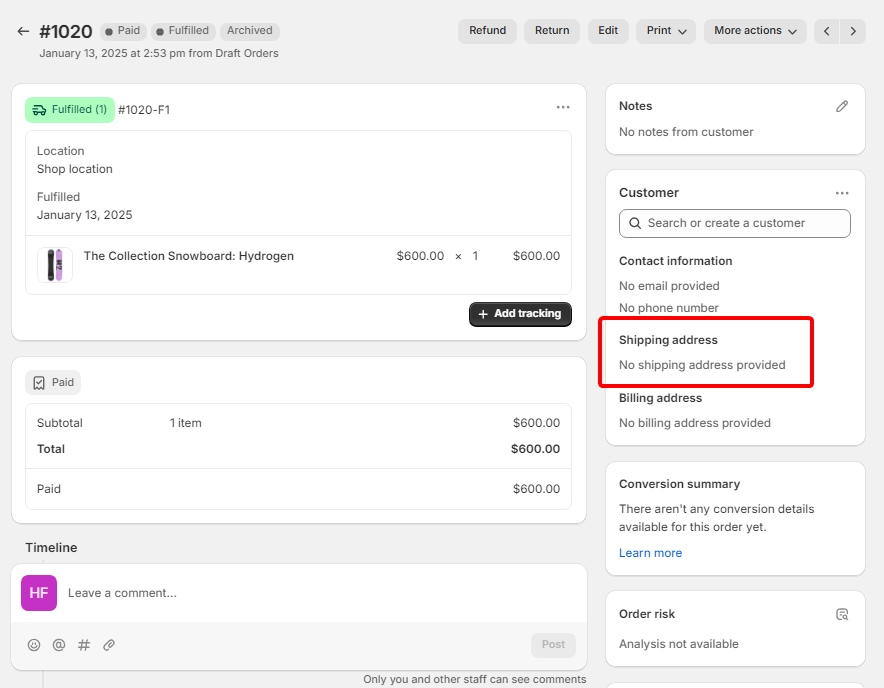Click the Return button
The width and height of the screenshot is (884, 688).
click(551, 31)
